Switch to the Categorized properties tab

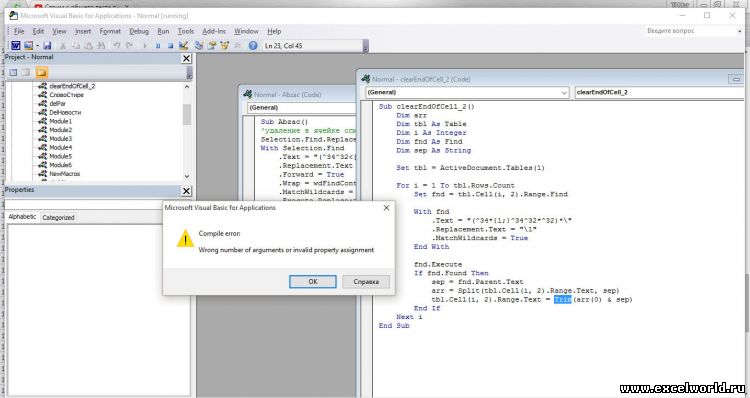pyautogui.click(x=58, y=217)
